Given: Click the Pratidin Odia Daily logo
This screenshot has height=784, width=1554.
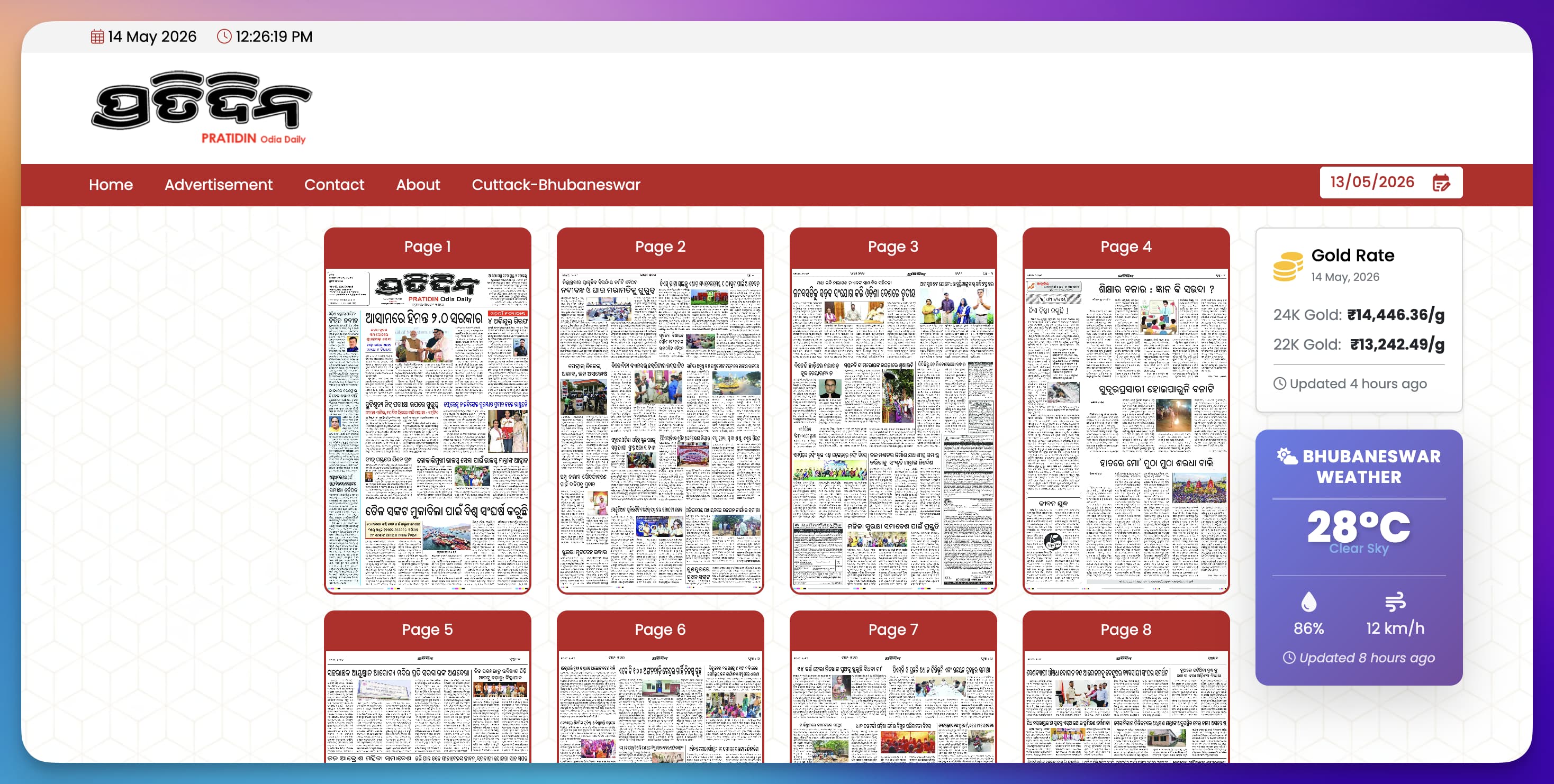Looking at the screenshot, I should [x=201, y=108].
